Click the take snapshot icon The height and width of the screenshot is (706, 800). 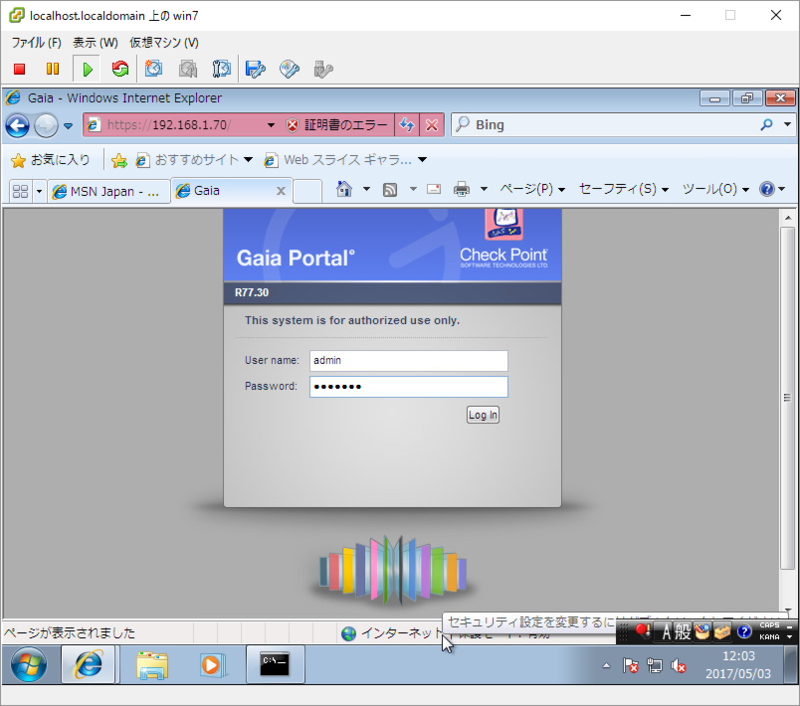click(154, 69)
